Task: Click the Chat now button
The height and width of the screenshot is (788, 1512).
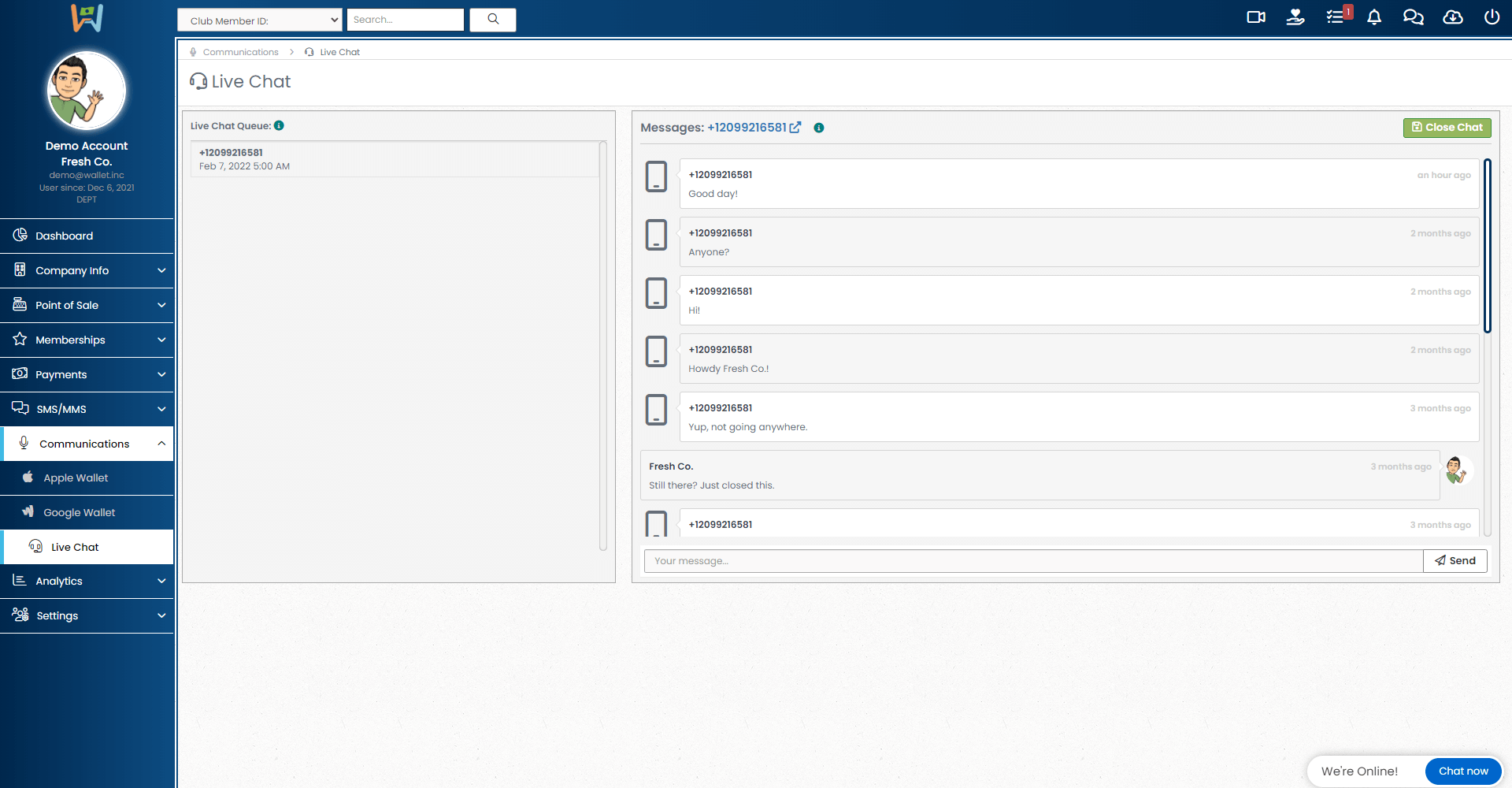Action: pos(1463,771)
